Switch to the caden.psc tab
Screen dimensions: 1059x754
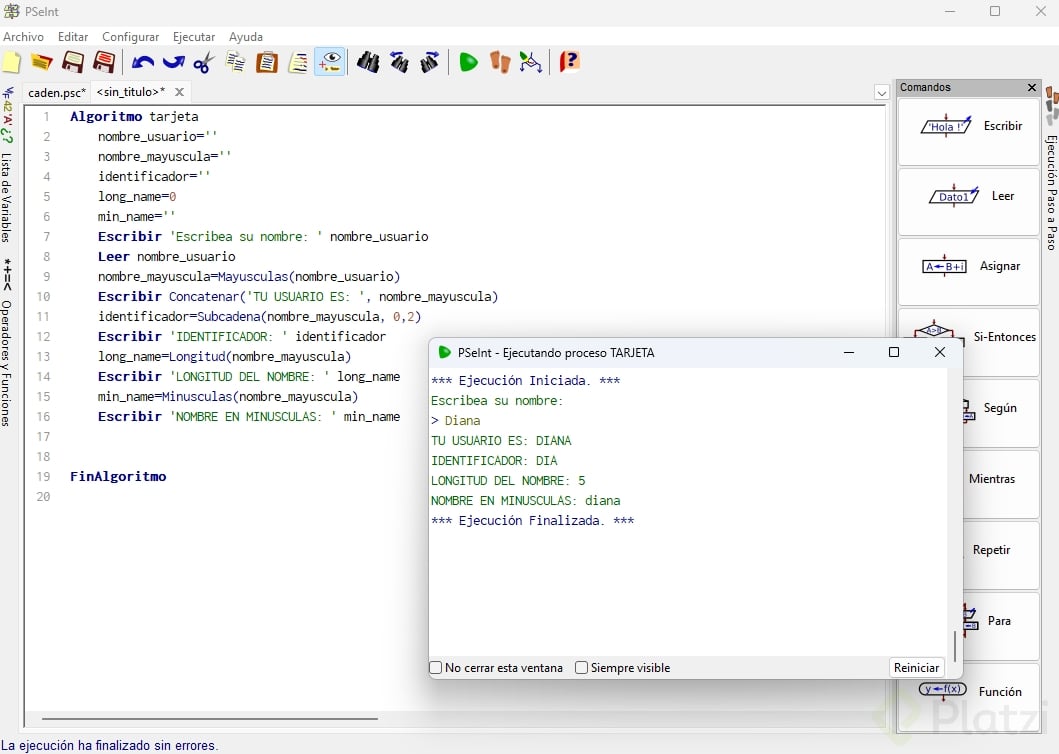click(56, 92)
